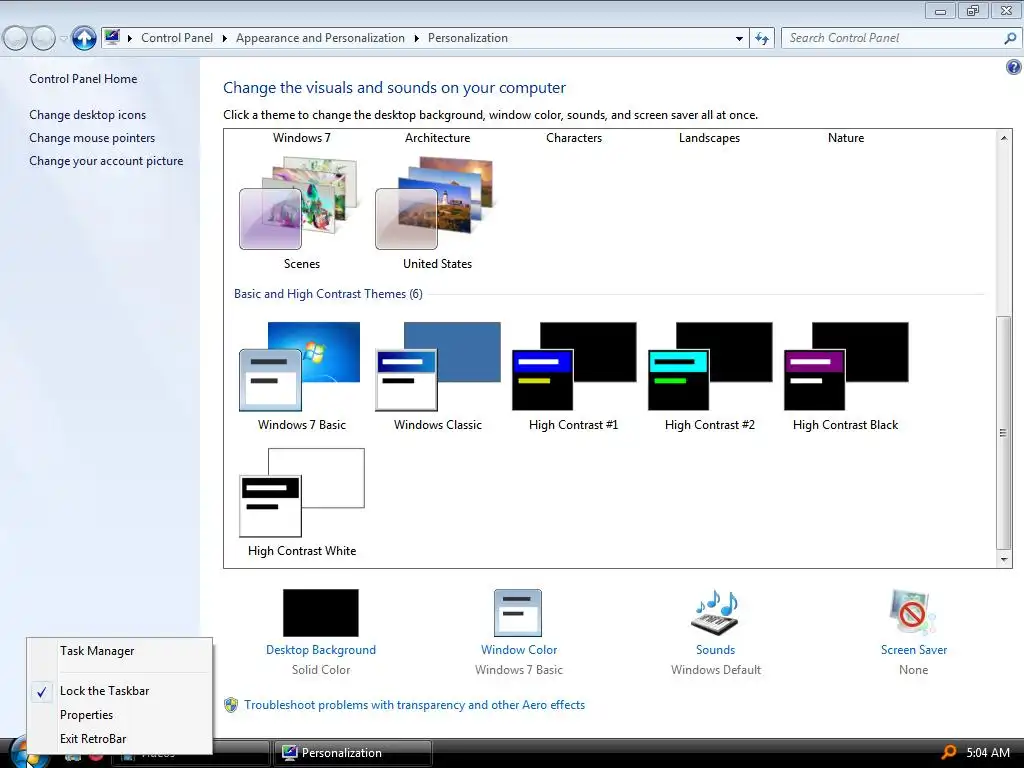Click Solid Color text under Desktop Background

tap(321, 669)
